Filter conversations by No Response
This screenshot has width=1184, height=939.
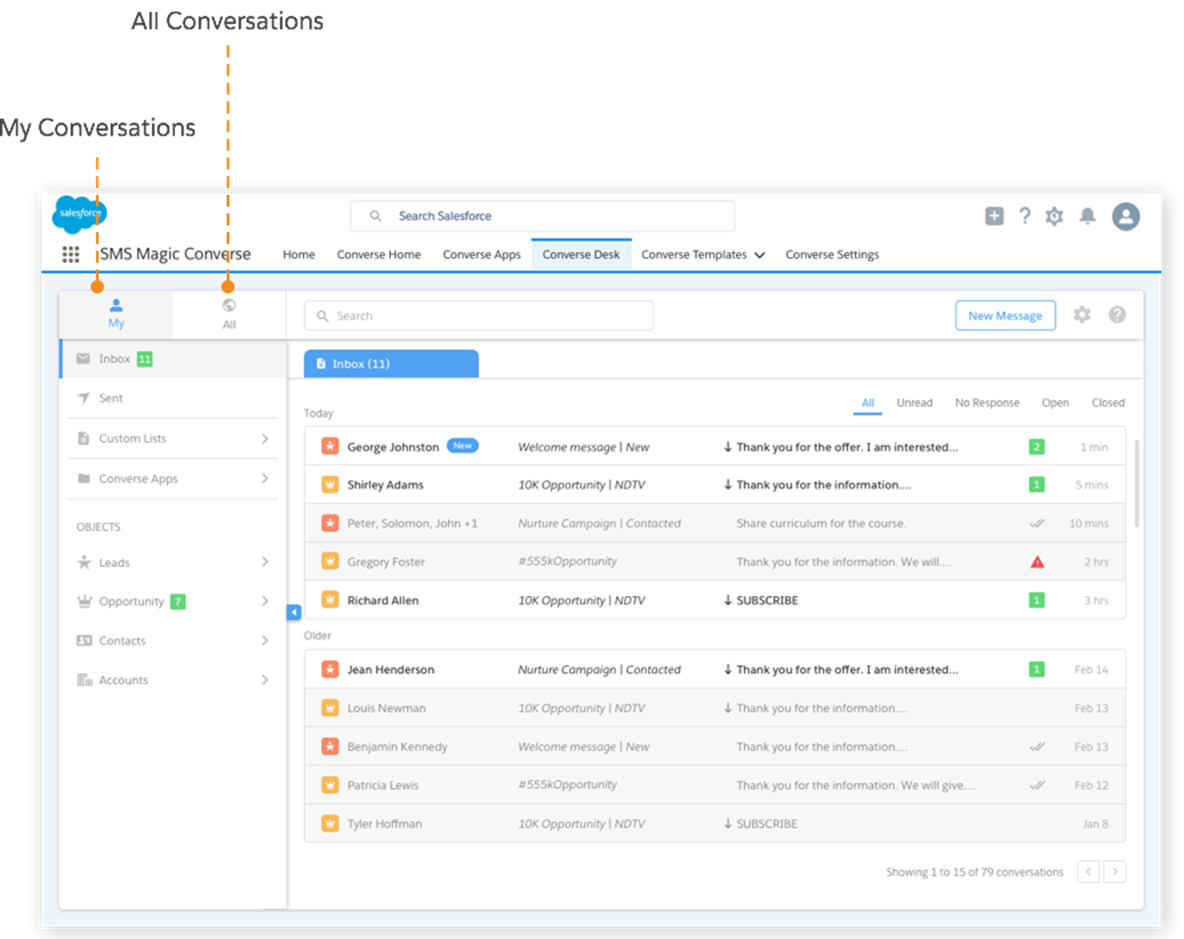(987, 402)
